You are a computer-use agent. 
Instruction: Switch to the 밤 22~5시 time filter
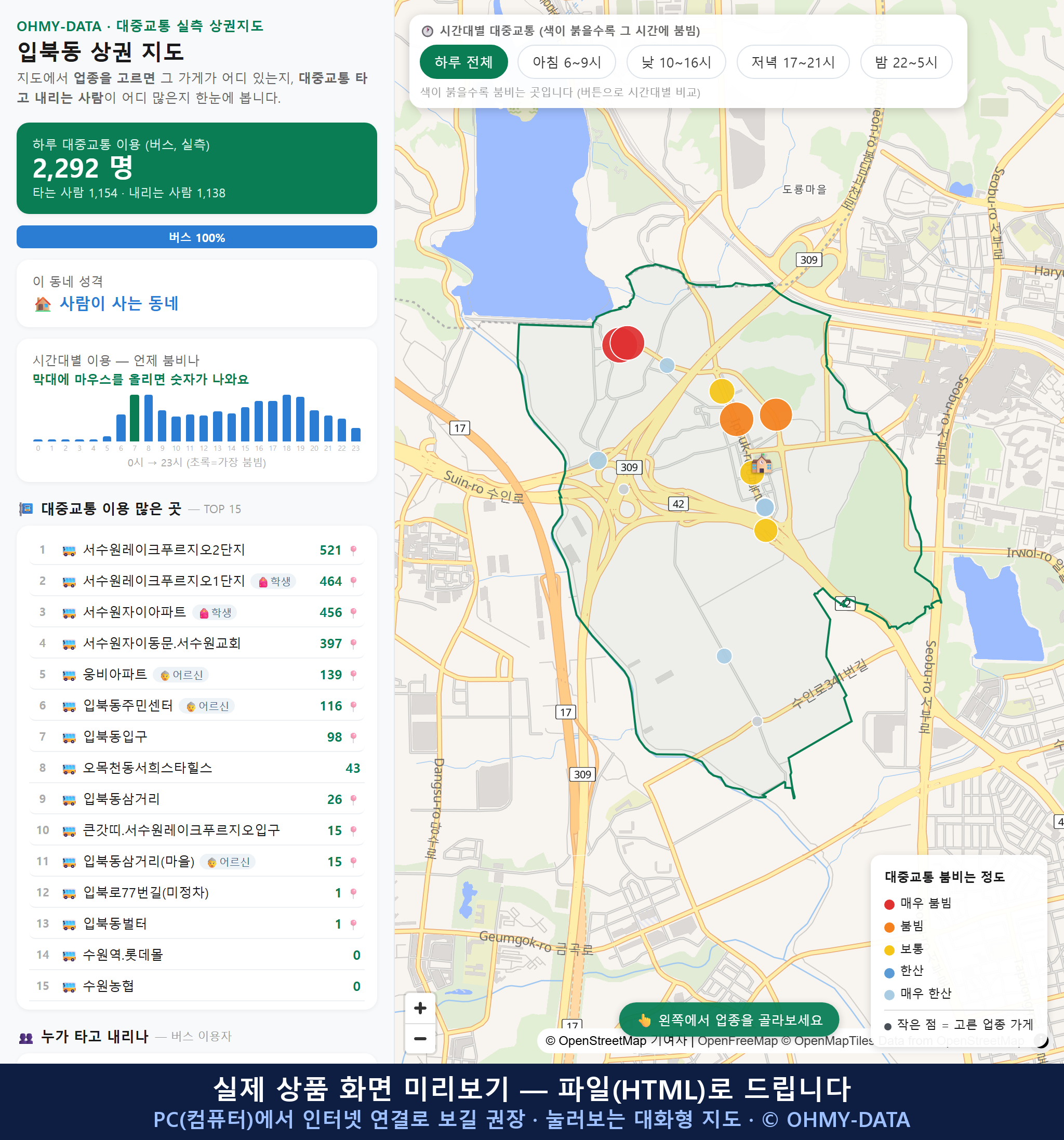[x=906, y=62]
